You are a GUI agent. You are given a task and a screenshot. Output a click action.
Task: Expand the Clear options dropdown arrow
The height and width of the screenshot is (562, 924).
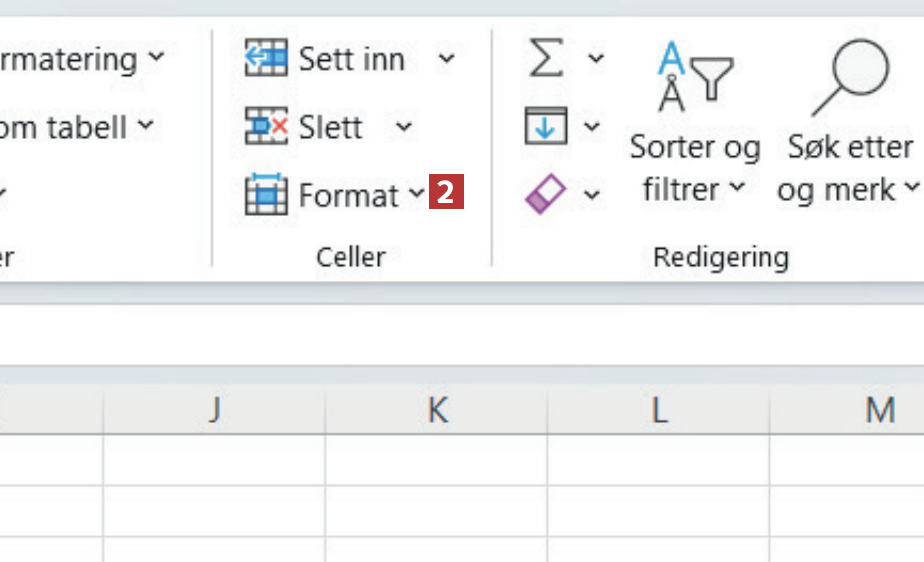coord(592,194)
